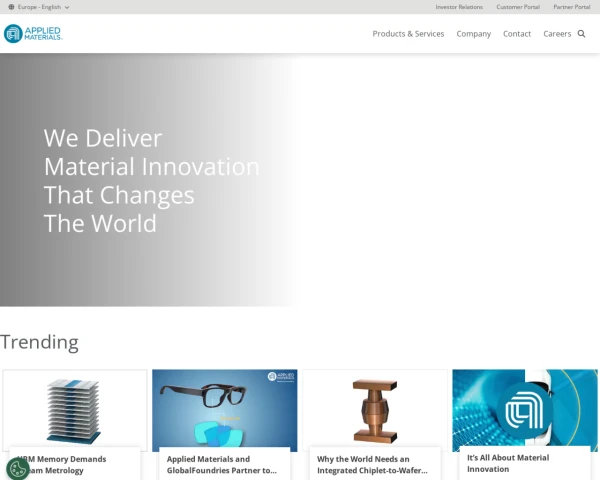Read Why the World Needs Integrated Chiplet-to-Wafer article
This screenshot has height=480, width=600.
(x=372, y=465)
